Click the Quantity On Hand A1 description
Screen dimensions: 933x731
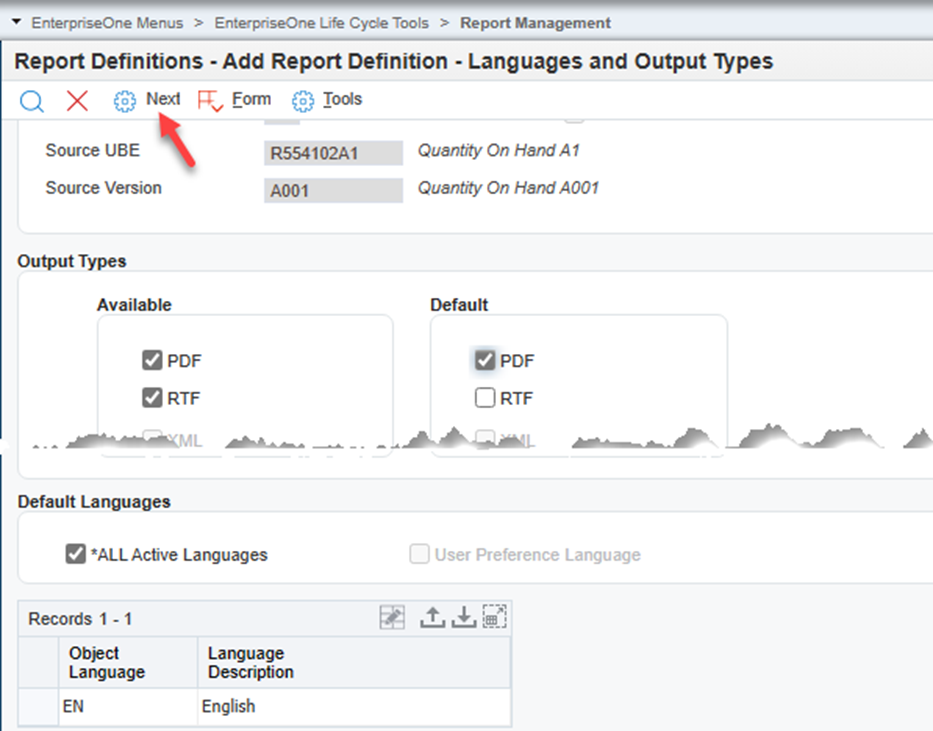coord(499,150)
